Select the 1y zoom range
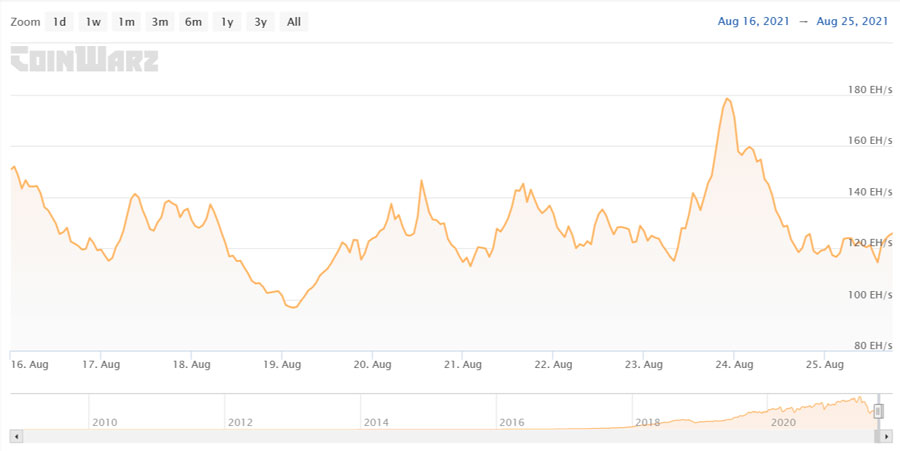900x451 pixels. click(x=227, y=22)
